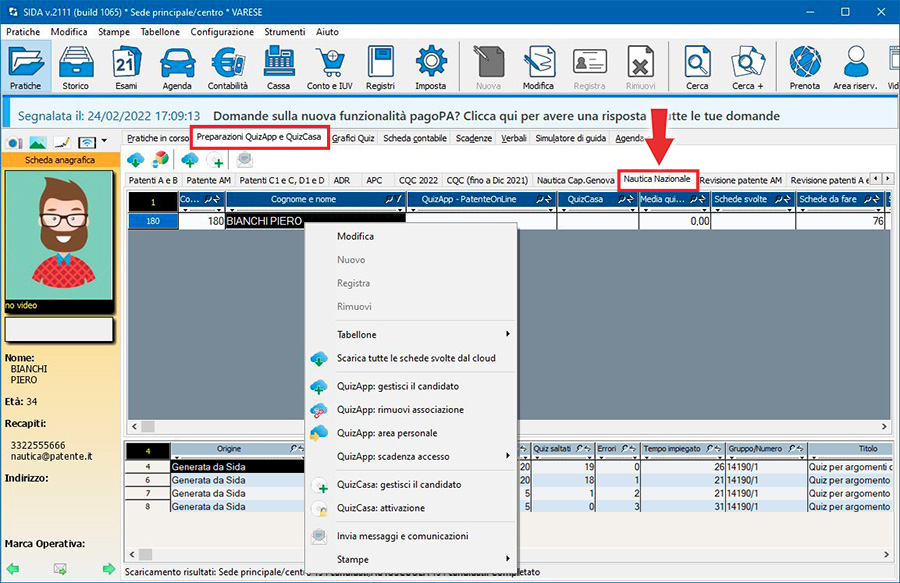Image resolution: width=900 pixels, height=583 pixels.
Task: Select Modifica in the context menu
Action: click(x=355, y=237)
